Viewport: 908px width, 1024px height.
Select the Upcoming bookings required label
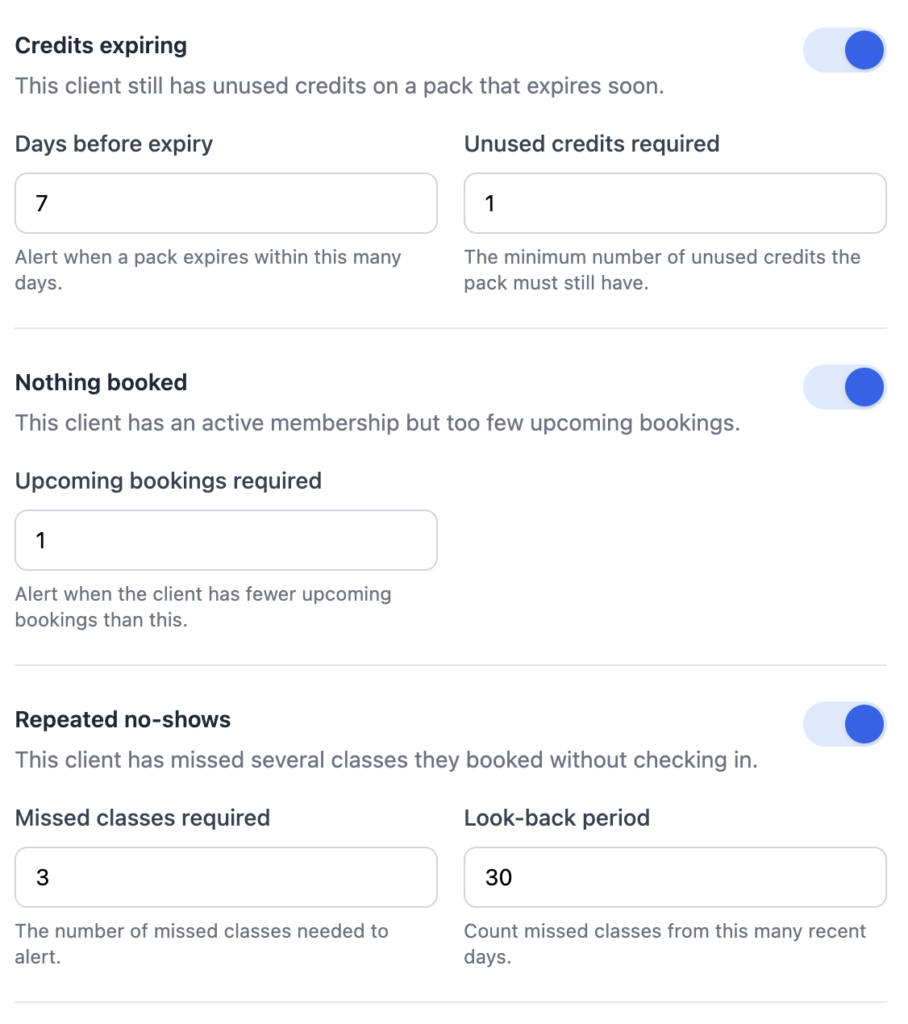[169, 481]
